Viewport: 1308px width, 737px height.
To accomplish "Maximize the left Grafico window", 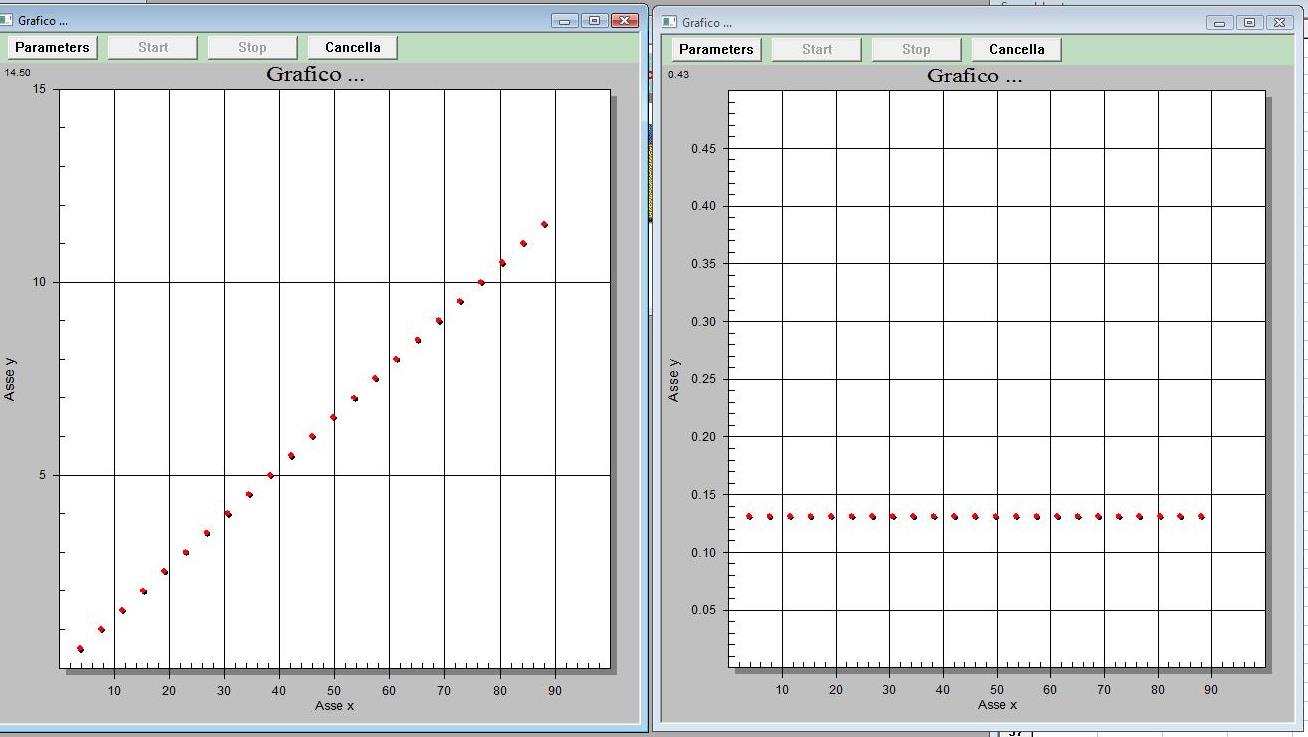I will 595,20.
